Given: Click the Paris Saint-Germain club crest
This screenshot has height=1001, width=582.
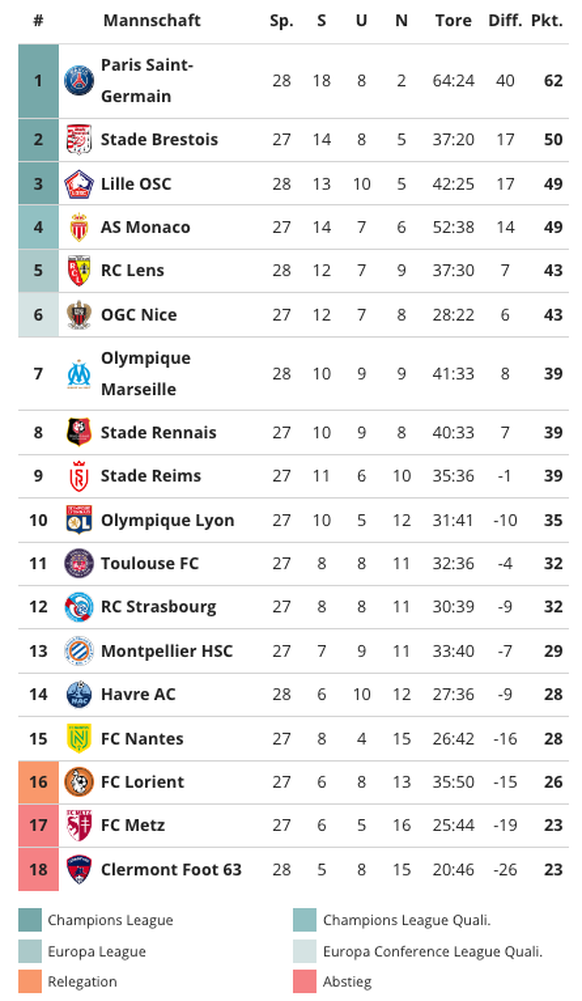Looking at the screenshot, I should click(79, 81).
